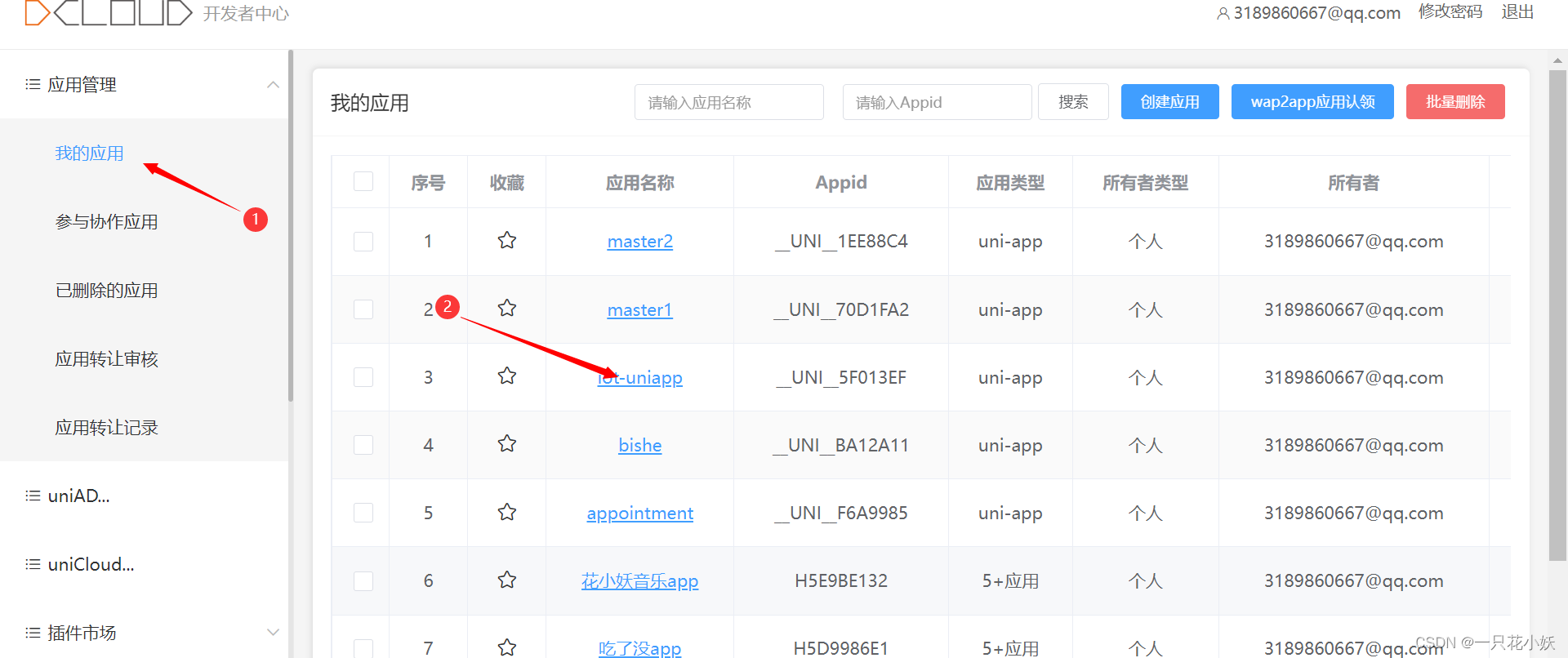This screenshot has height=658, width=1568.
Task: Click the uniCloud menu list icon
Action: click(33, 564)
